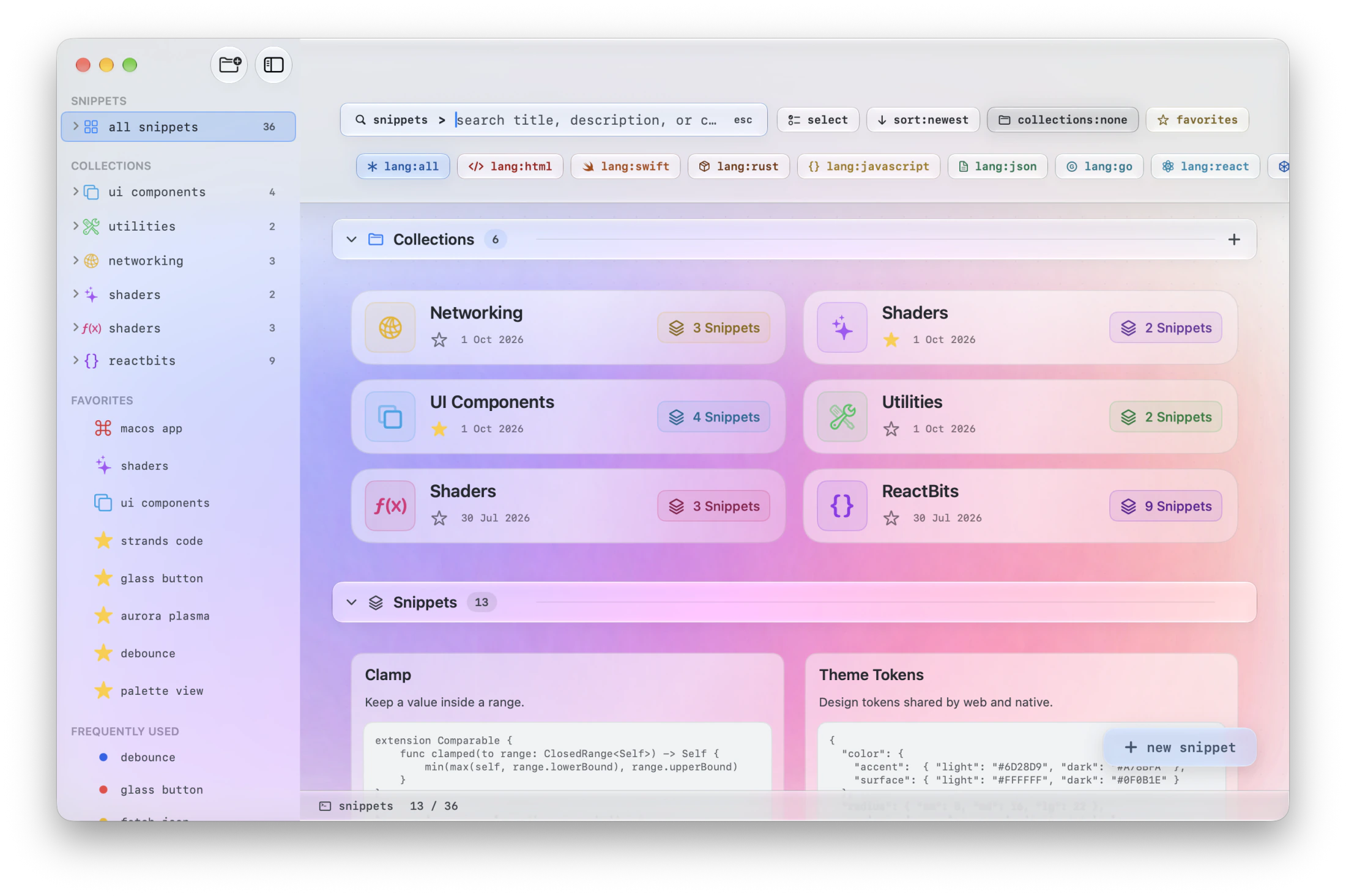Expand the ui components sidebar item
This screenshot has width=1346, height=896.
tap(76, 191)
